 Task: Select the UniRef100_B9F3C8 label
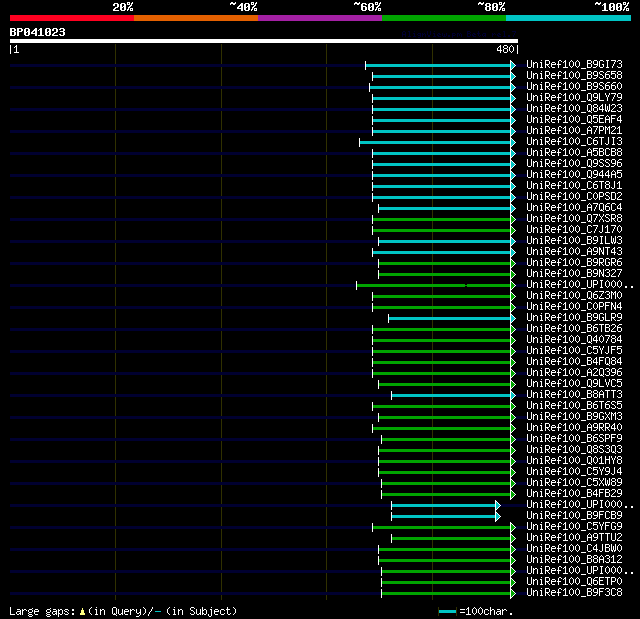click(574, 593)
